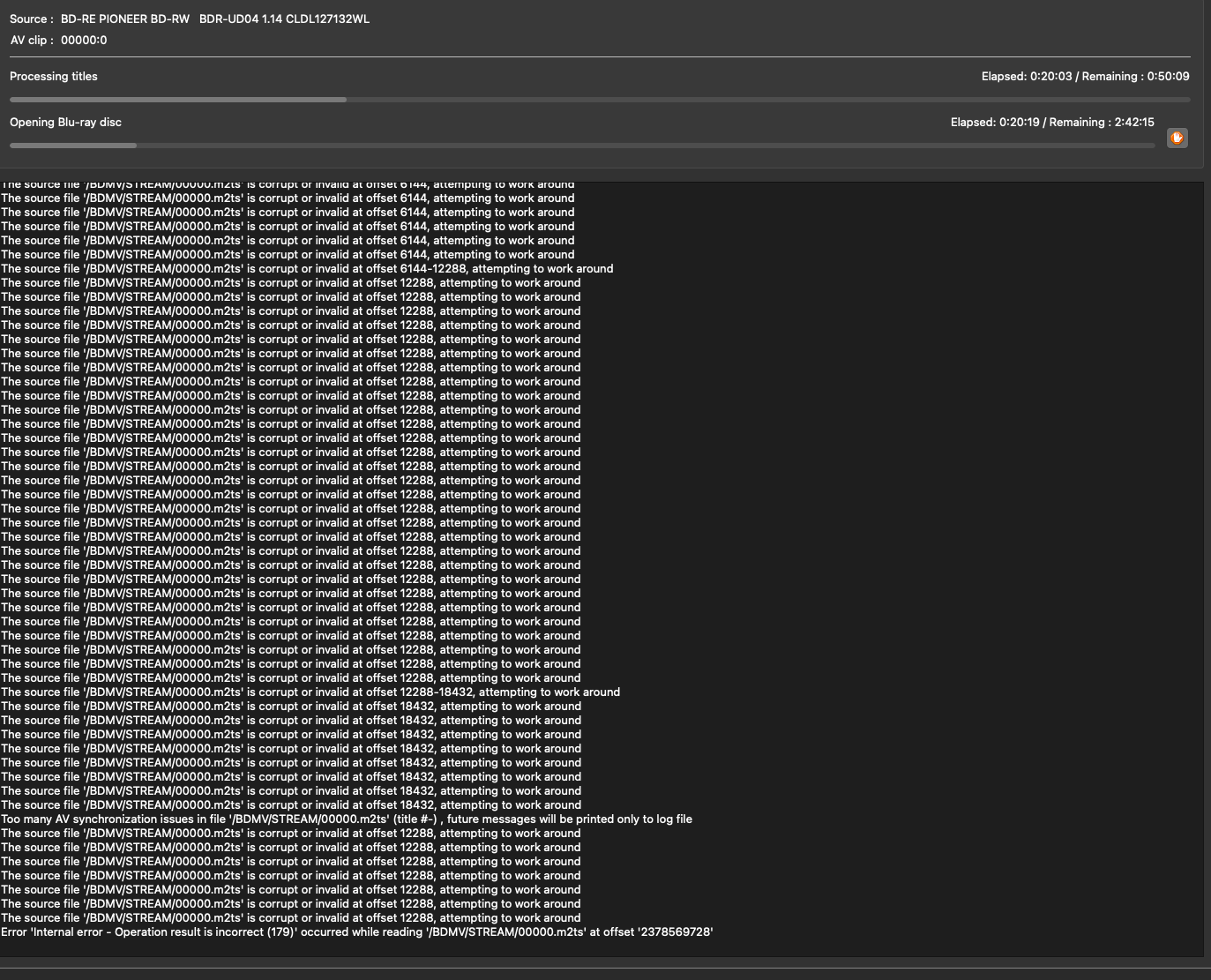Click the Processing titles label
The width and height of the screenshot is (1211, 980).
pos(54,77)
